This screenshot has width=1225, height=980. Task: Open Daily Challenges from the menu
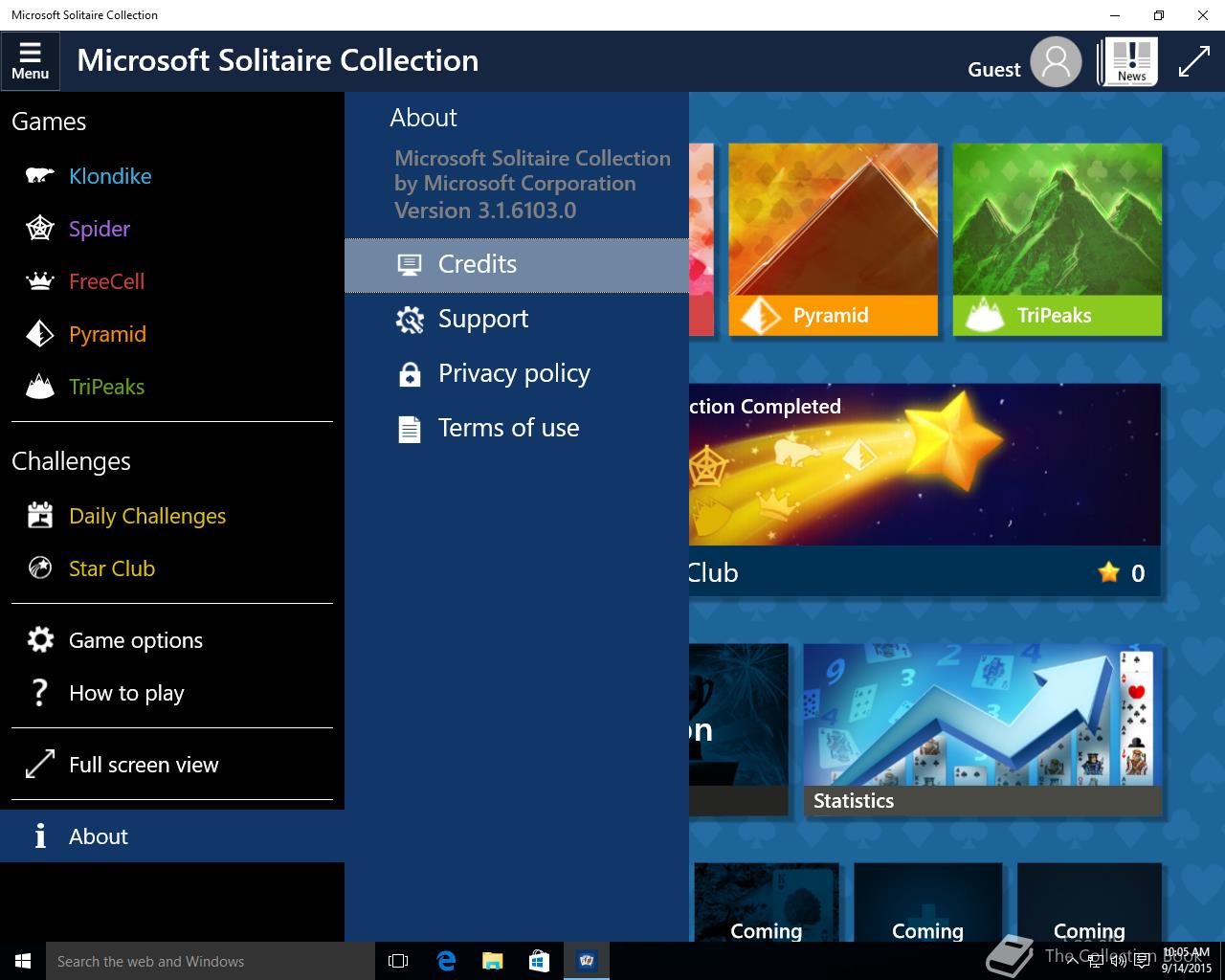(172, 516)
